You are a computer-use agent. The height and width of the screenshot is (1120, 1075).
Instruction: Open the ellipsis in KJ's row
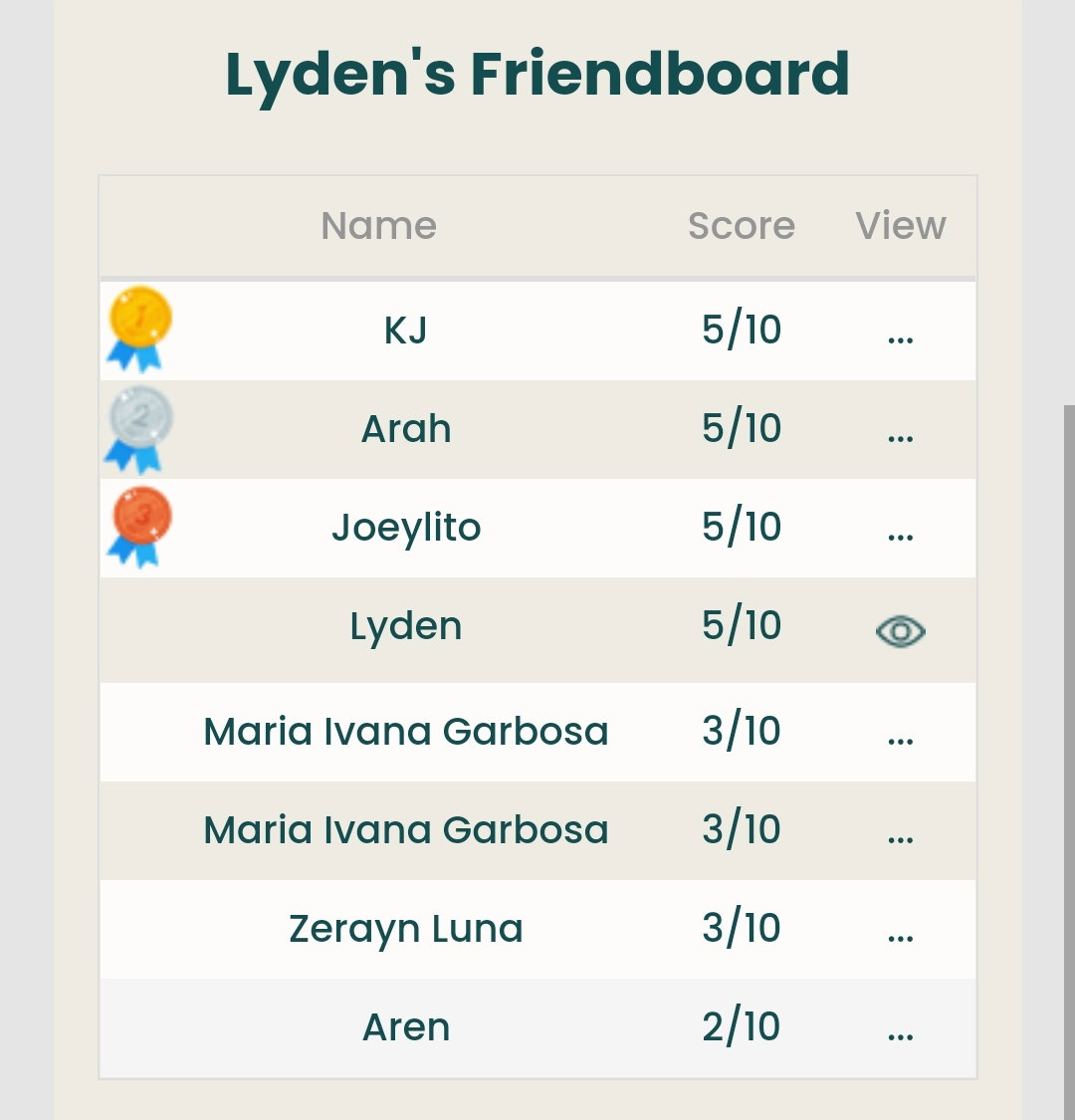[x=900, y=339]
